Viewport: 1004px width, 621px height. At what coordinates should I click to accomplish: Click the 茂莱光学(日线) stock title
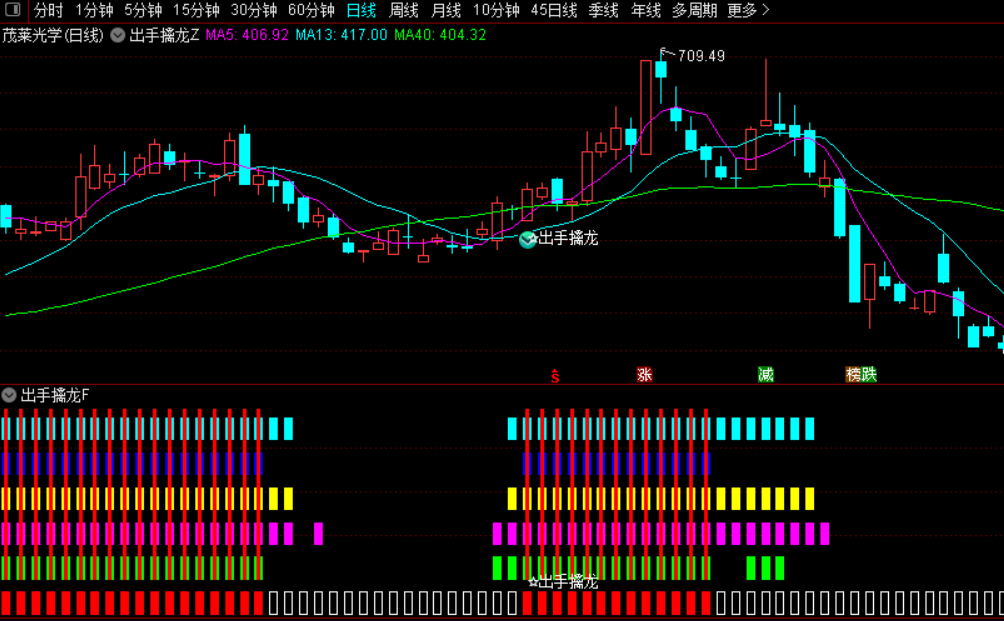click(x=53, y=35)
